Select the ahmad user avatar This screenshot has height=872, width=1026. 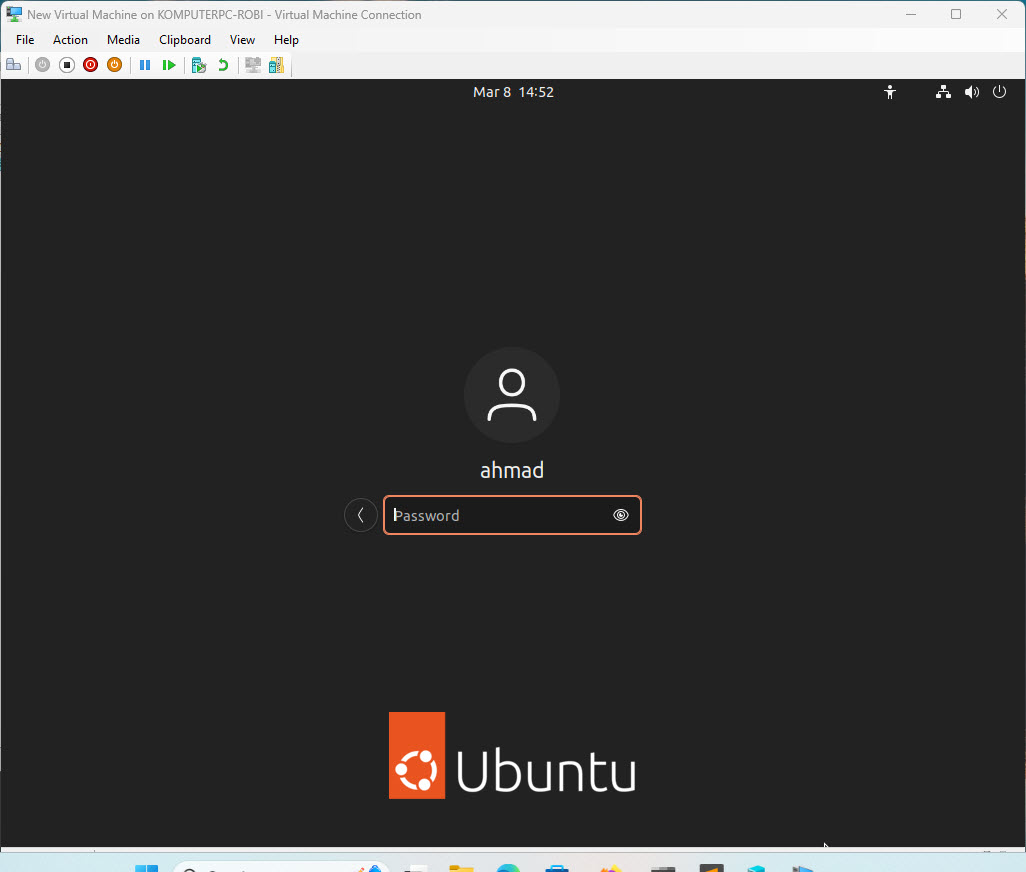point(511,394)
